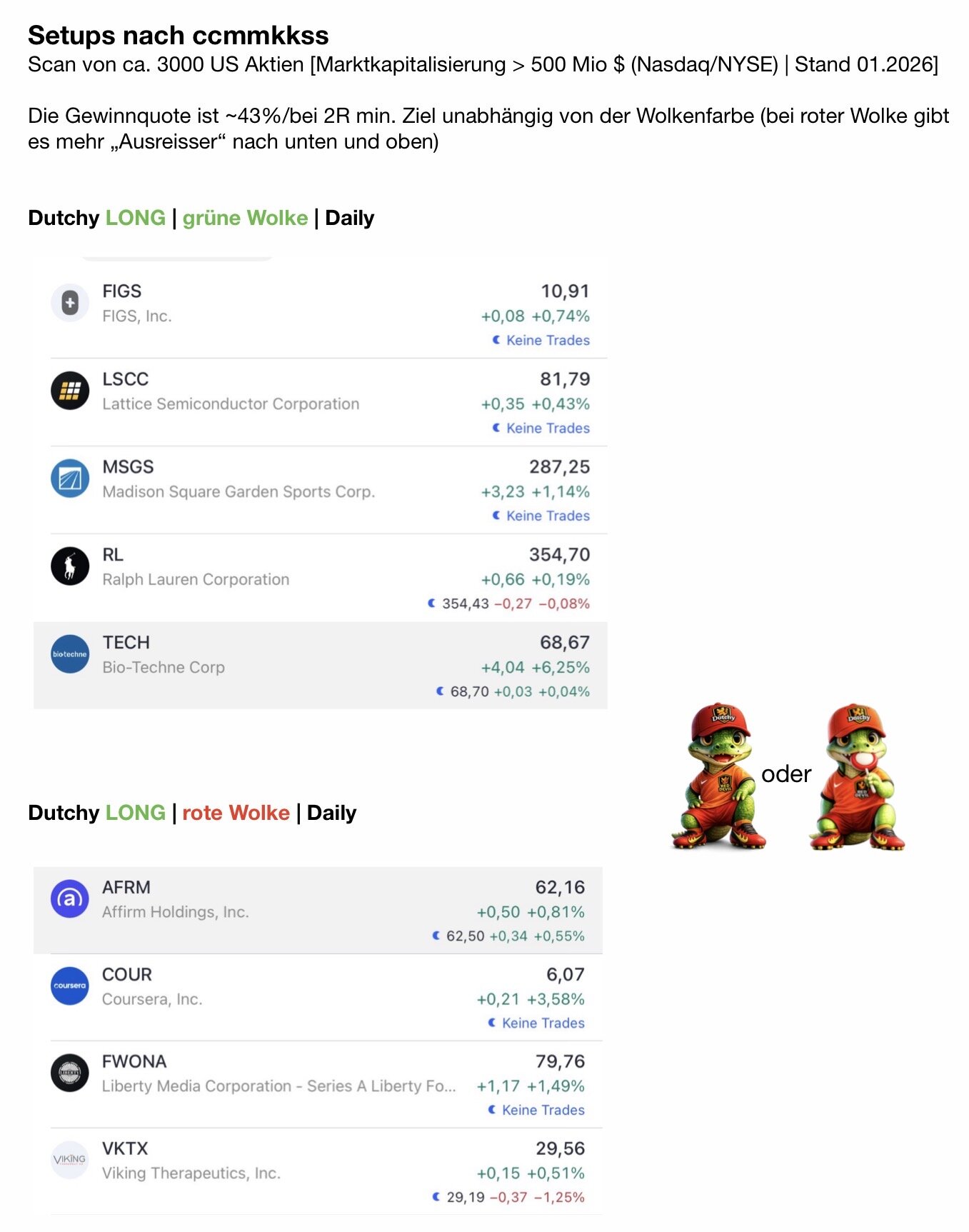Click the Lattice Semiconductor logo icon

(70, 391)
